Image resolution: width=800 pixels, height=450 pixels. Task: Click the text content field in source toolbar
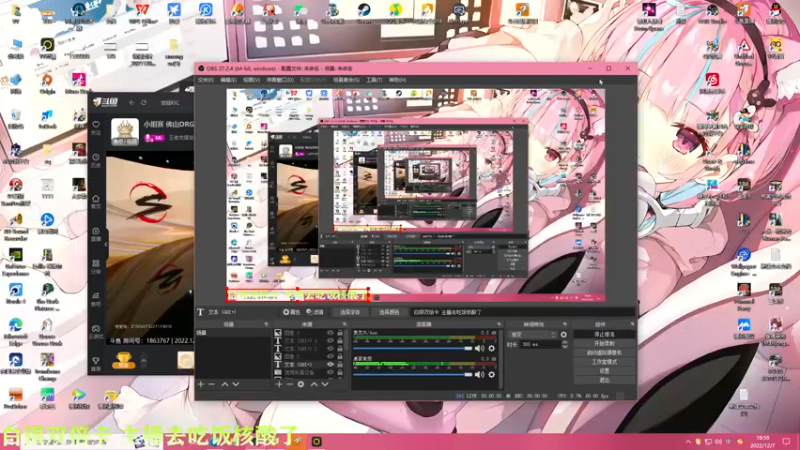[x=523, y=312]
